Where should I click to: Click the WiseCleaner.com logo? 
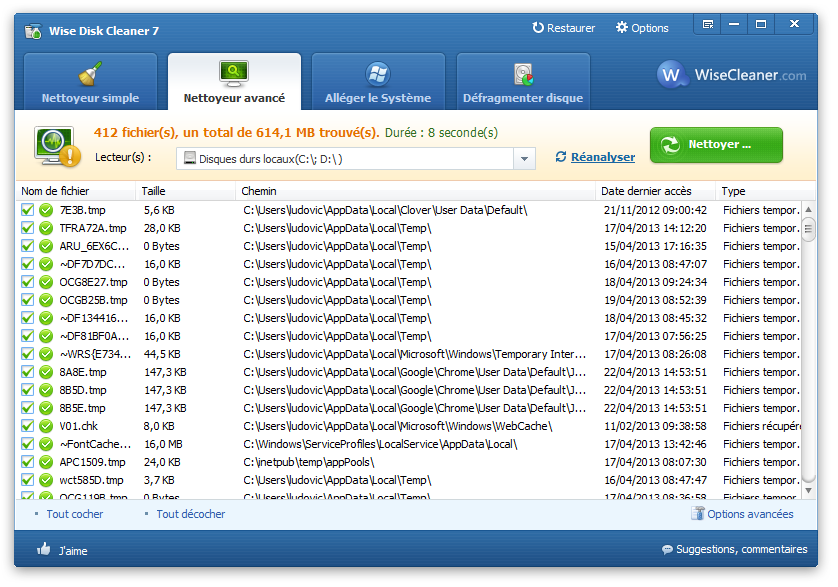(733, 75)
